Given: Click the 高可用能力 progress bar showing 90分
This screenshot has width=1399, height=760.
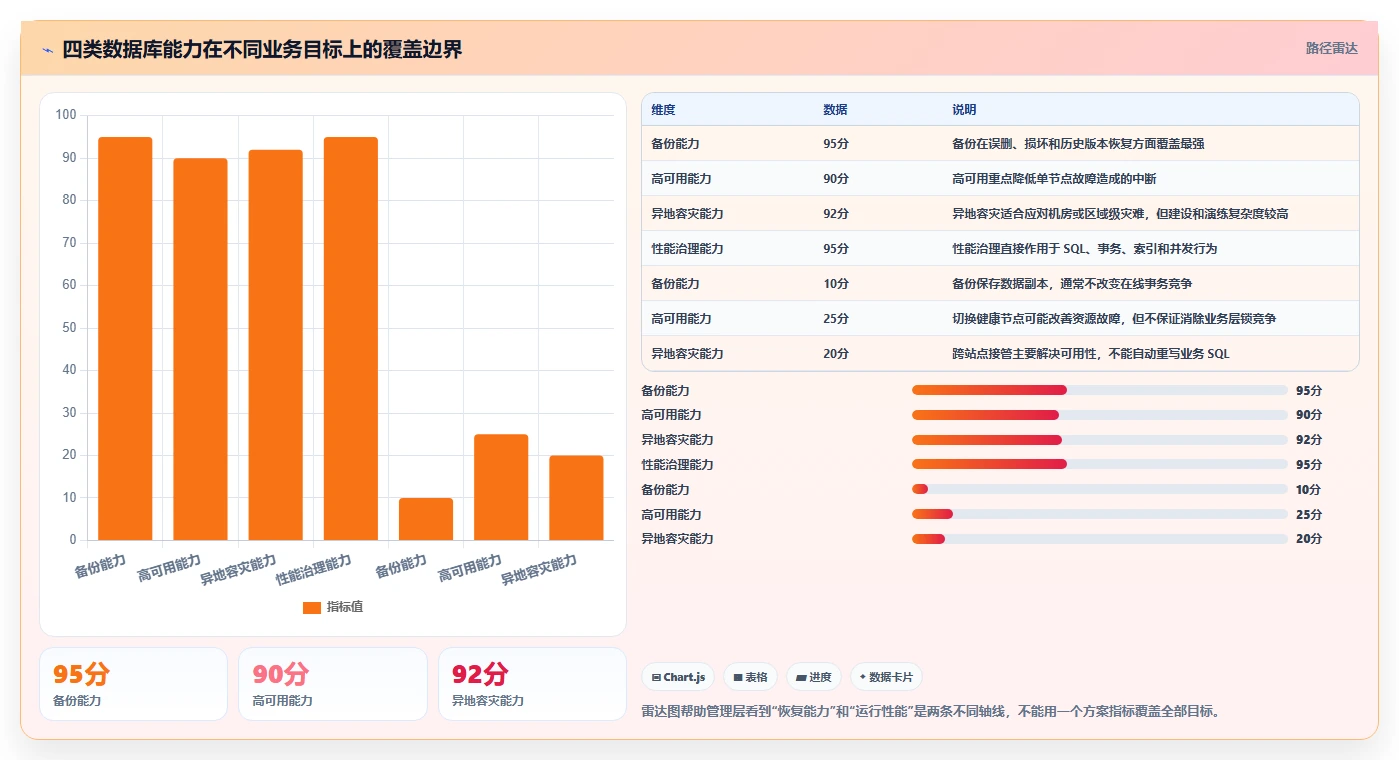Looking at the screenshot, I should click(x=1099, y=415).
